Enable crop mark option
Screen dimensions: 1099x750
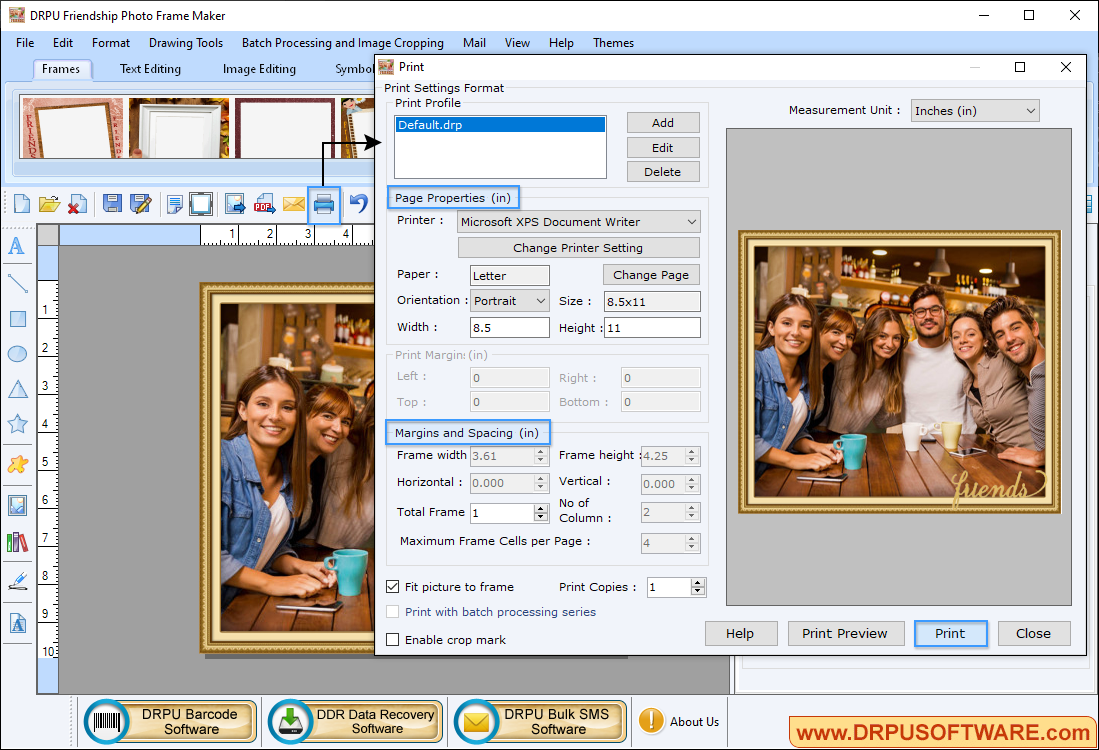point(392,640)
